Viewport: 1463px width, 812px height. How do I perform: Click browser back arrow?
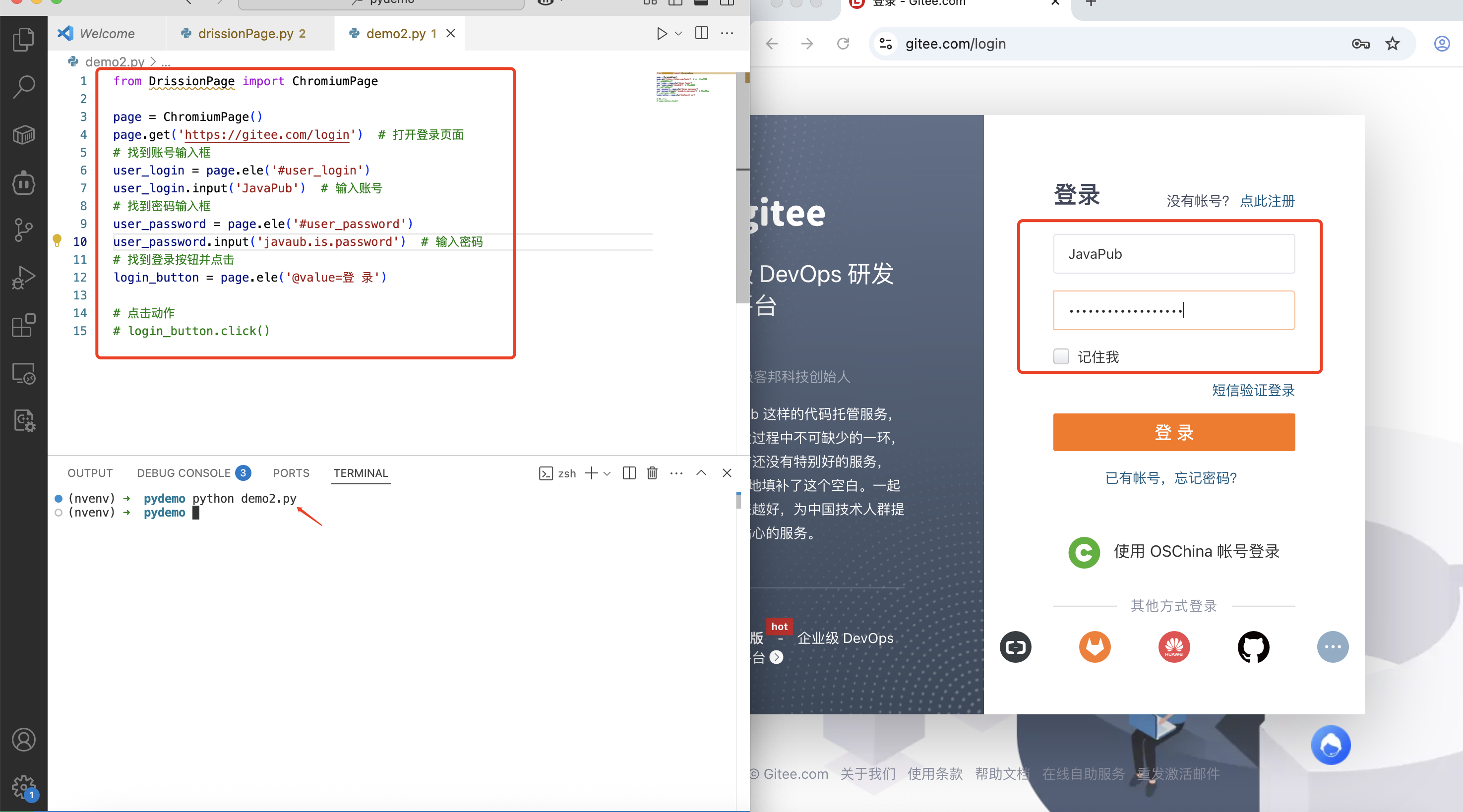click(772, 44)
